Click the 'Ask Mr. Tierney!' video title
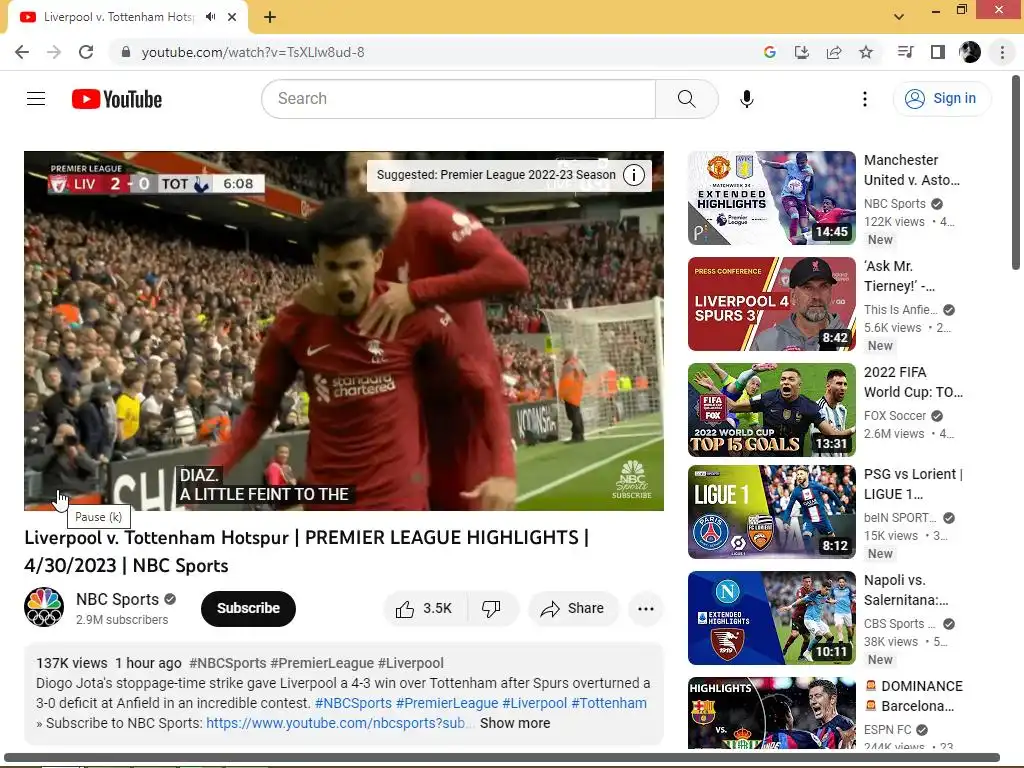 (899, 276)
